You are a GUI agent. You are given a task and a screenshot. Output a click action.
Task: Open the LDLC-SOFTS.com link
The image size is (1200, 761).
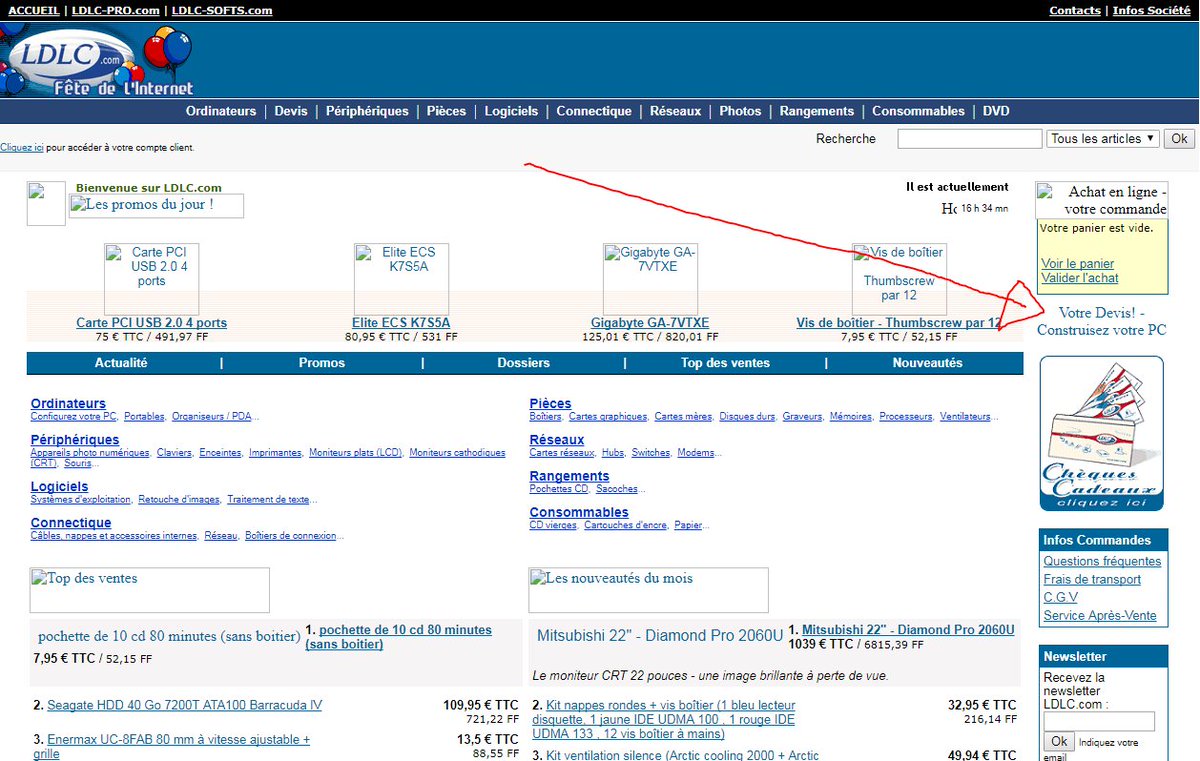[222, 10]
